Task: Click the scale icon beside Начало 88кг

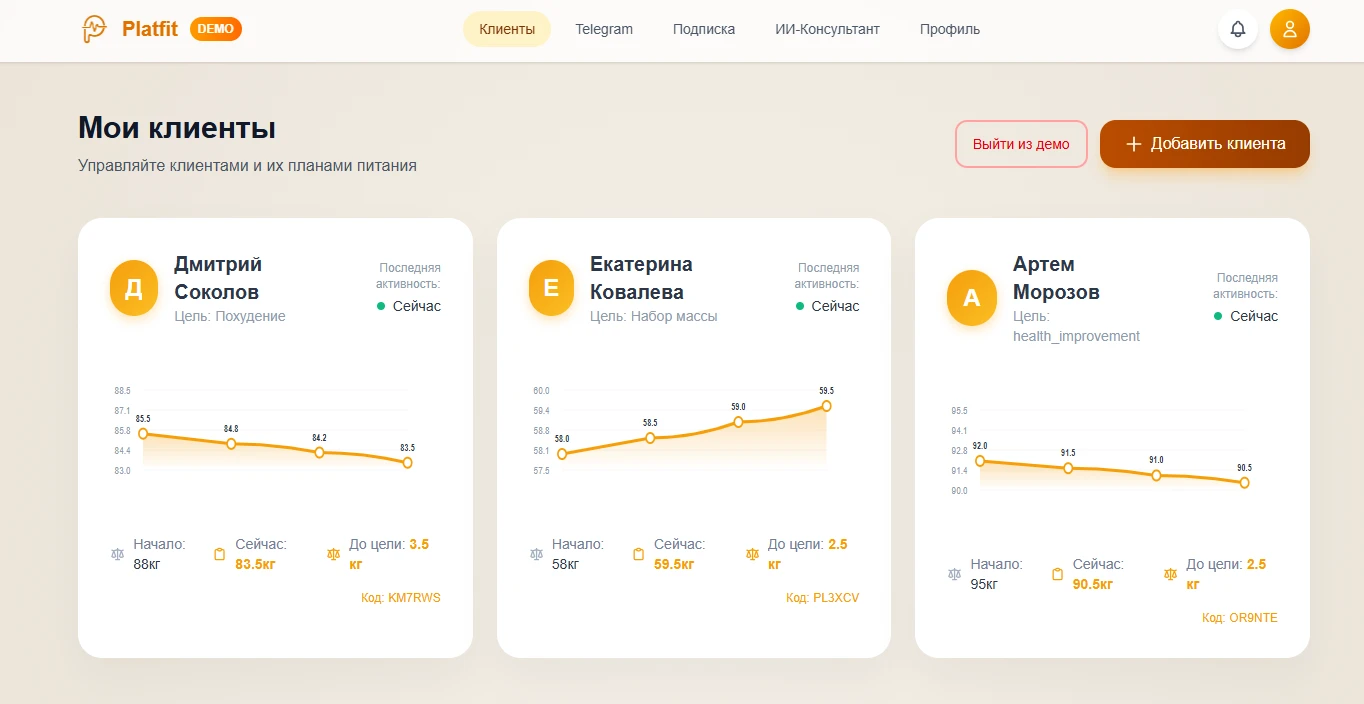Action: (x=117, y=553)
